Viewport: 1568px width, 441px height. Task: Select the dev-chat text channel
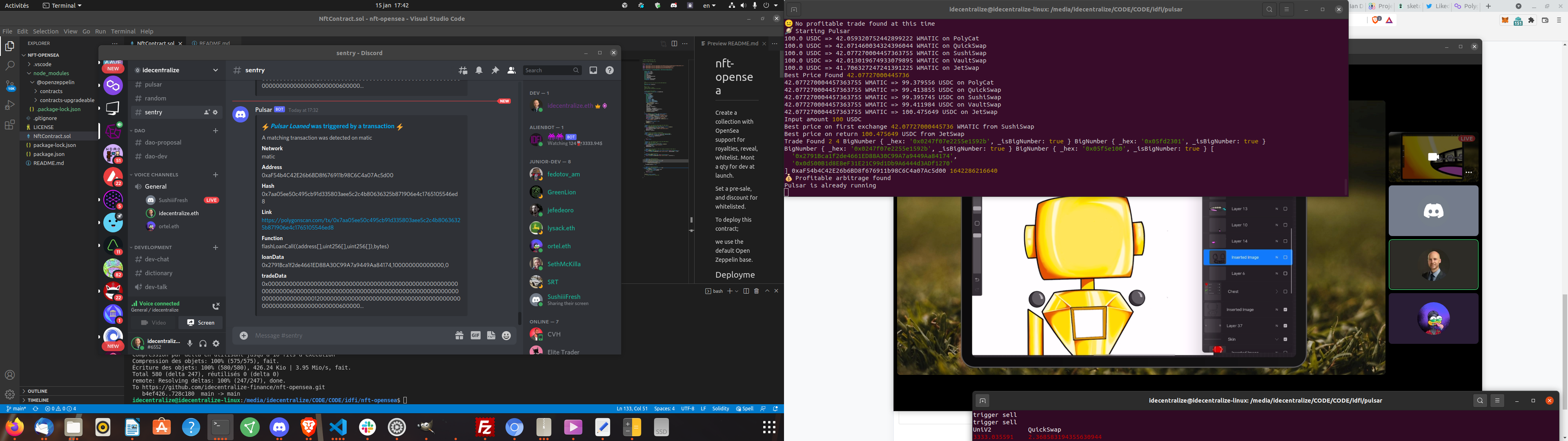157,259
